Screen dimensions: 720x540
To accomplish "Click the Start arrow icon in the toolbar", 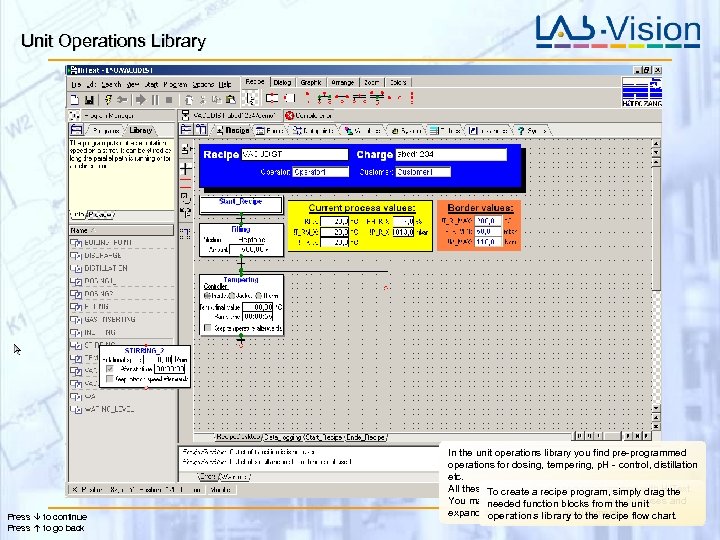I will [x=141, y=99].
